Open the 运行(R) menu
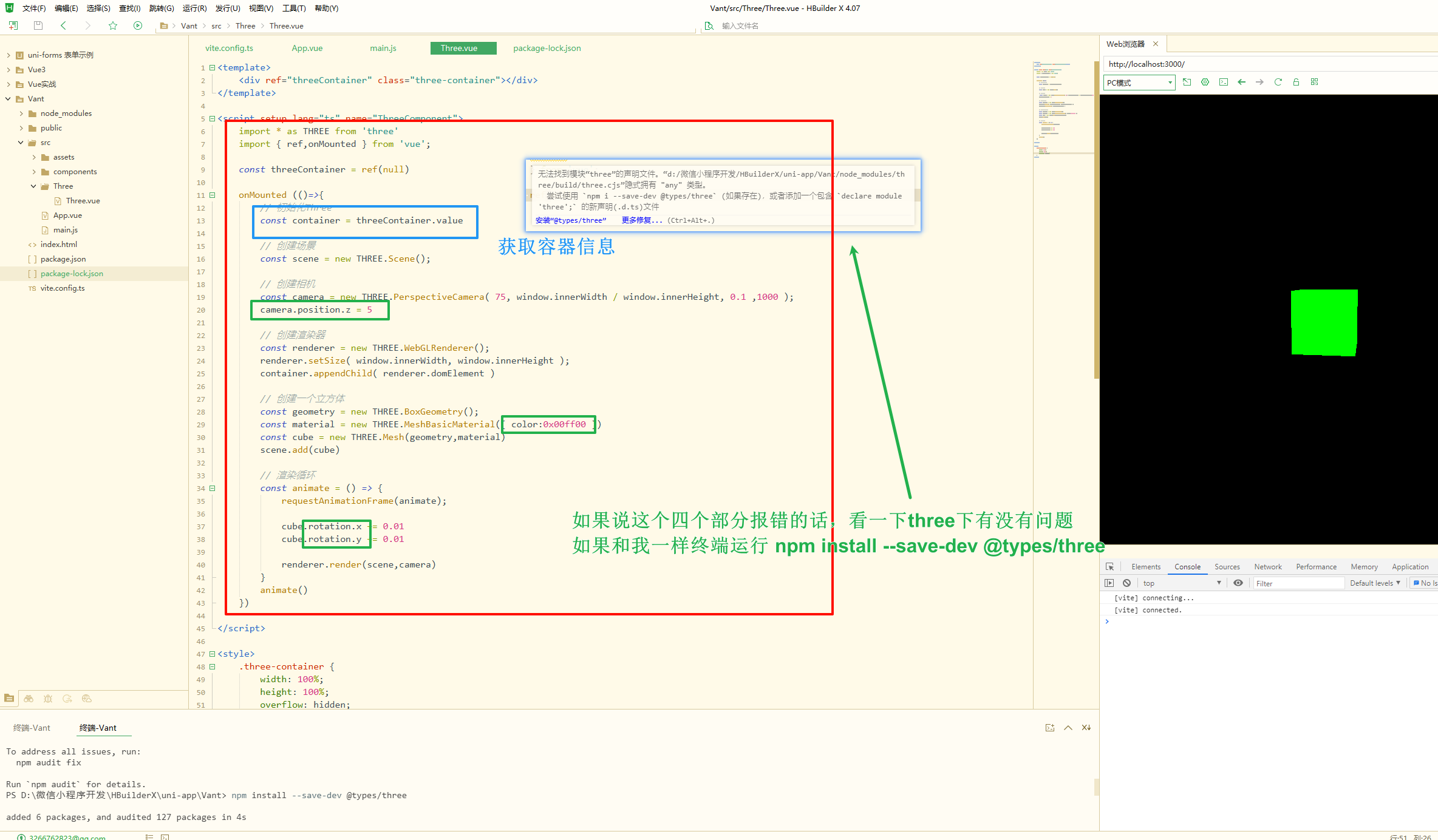 point(194,8)
